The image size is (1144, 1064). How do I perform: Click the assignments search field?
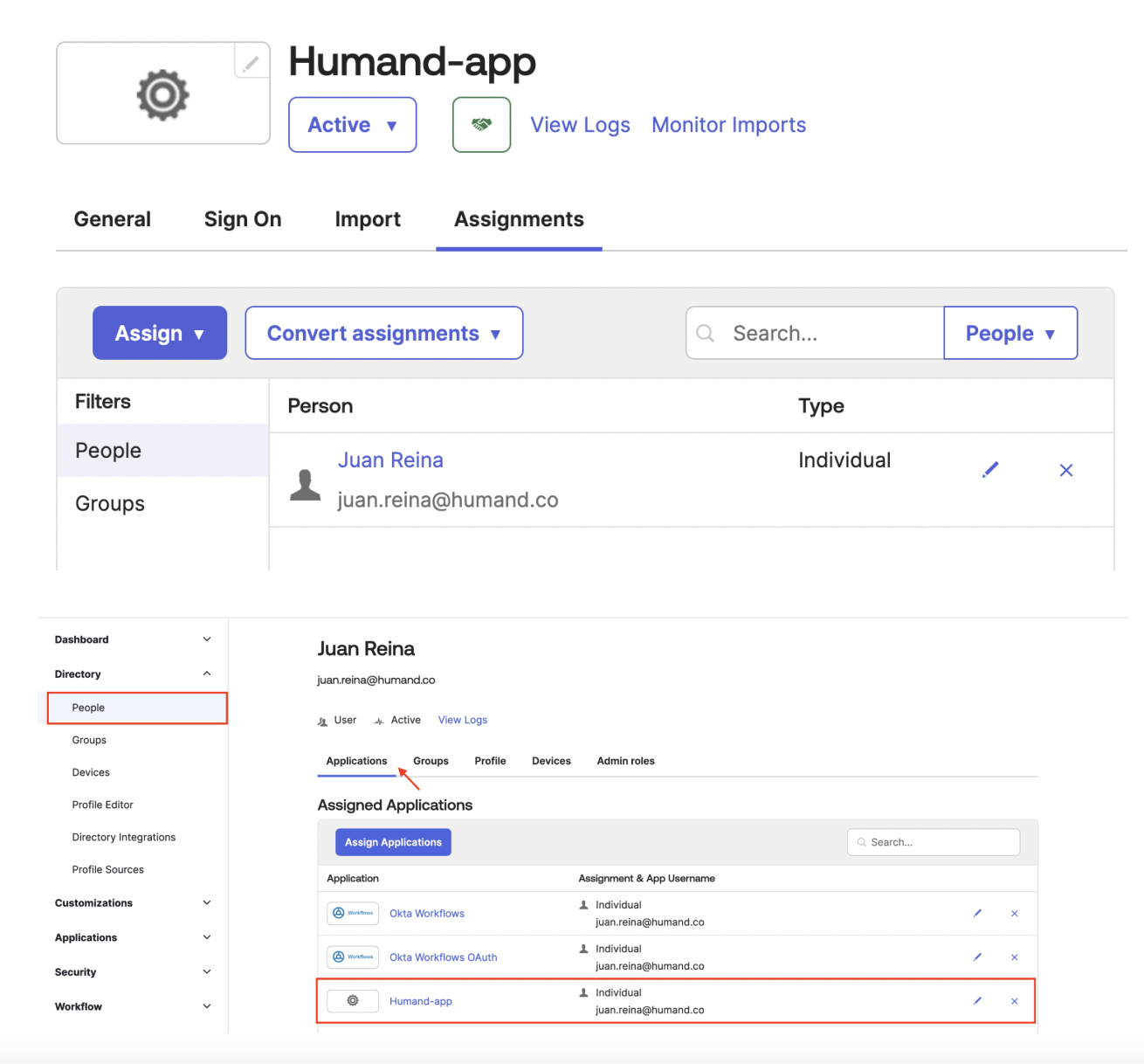pos(814,333)
